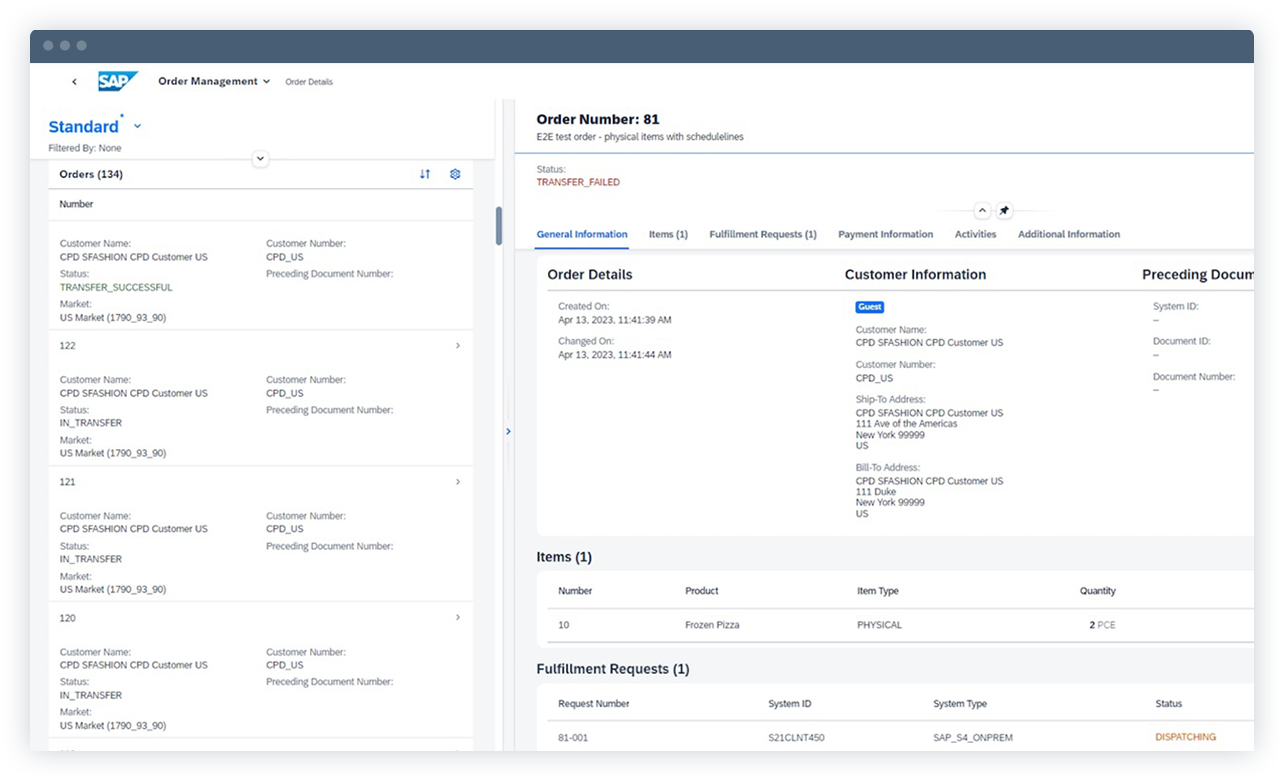This screenshot has height=780, width=1284.
Task: Expand order 122 using its row chevron
Action: pos(457,345)
